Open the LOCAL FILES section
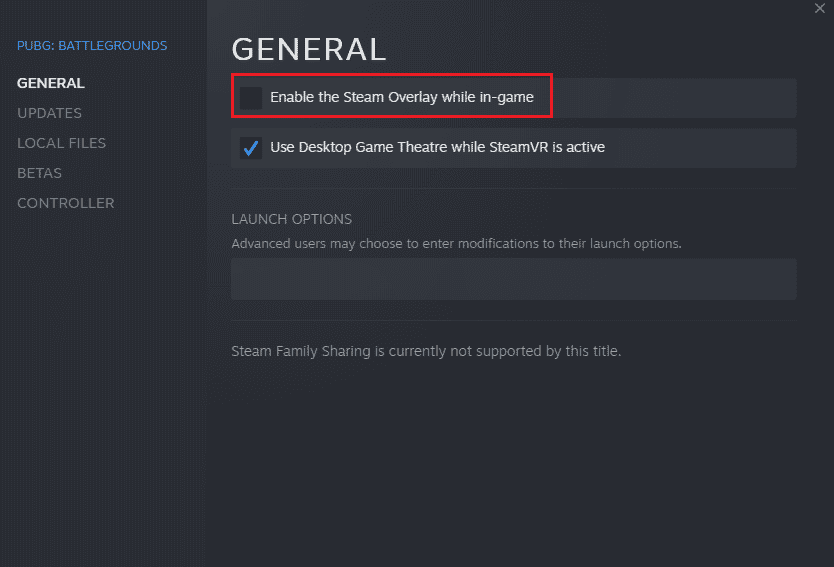Viewport: 834px width, 567px height. click(x=61, y=143)
